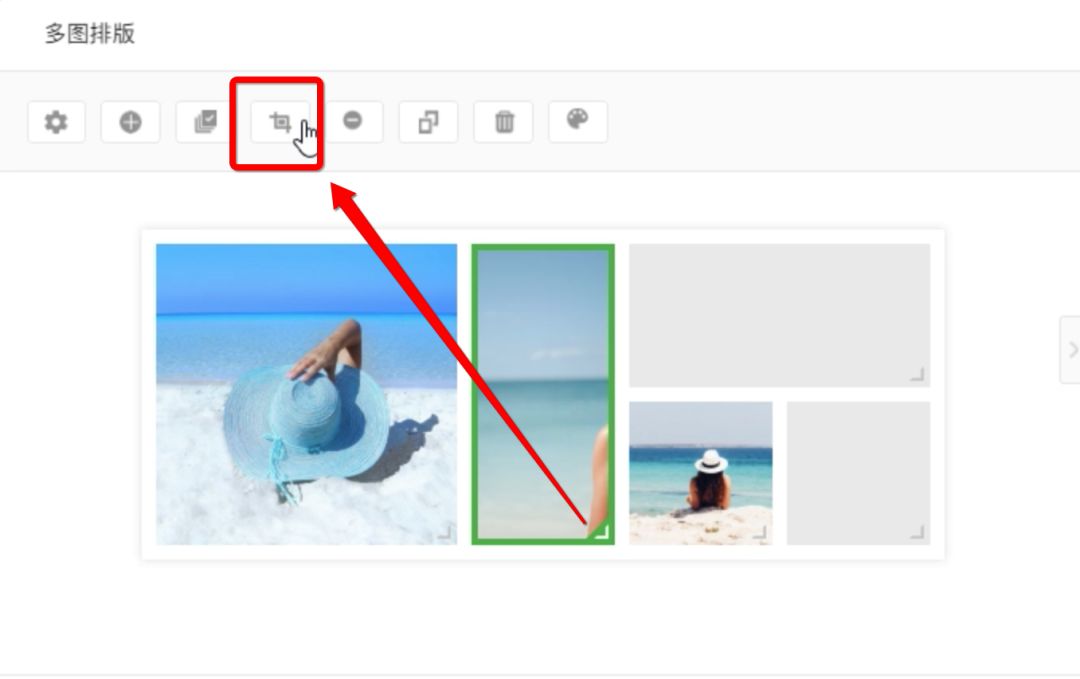This screenshot has height=679, width=1080.
Task: Select the large empty gray cell
Action: coord(780,315)
